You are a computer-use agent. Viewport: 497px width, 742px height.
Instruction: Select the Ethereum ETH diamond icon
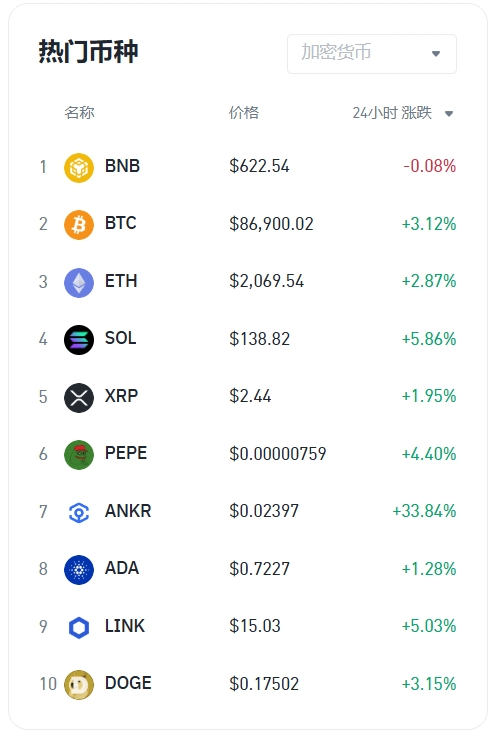(79, 283)
